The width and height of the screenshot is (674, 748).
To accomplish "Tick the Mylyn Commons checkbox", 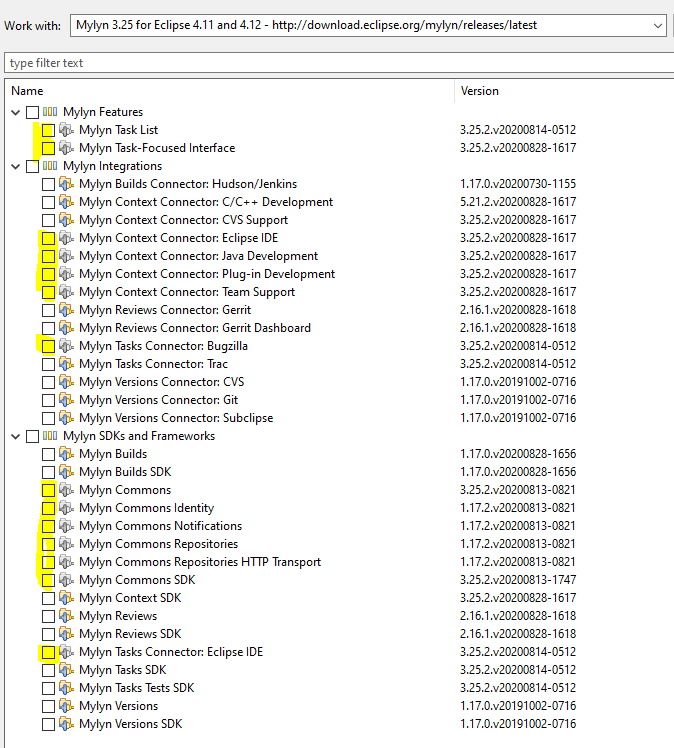I will coord(48,490).
